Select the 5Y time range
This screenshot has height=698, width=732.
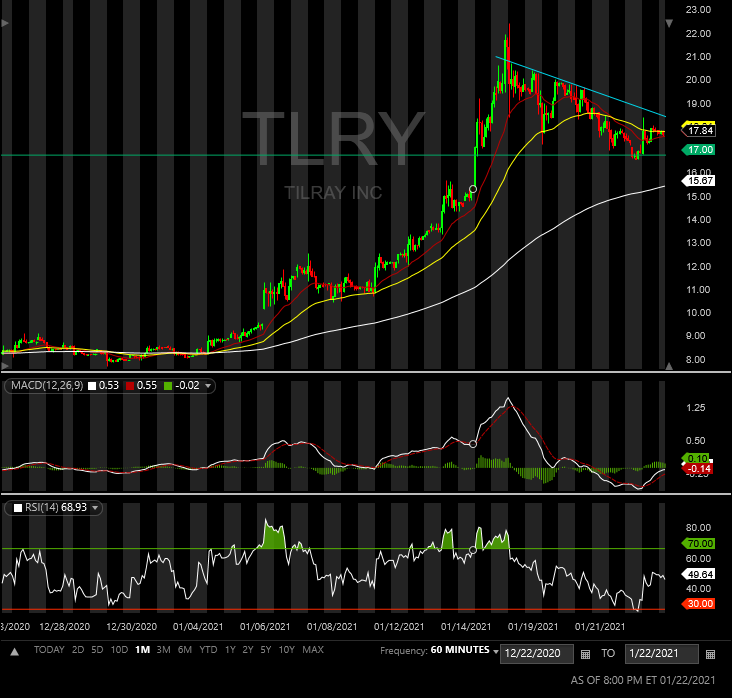click(x=266, y=650)
